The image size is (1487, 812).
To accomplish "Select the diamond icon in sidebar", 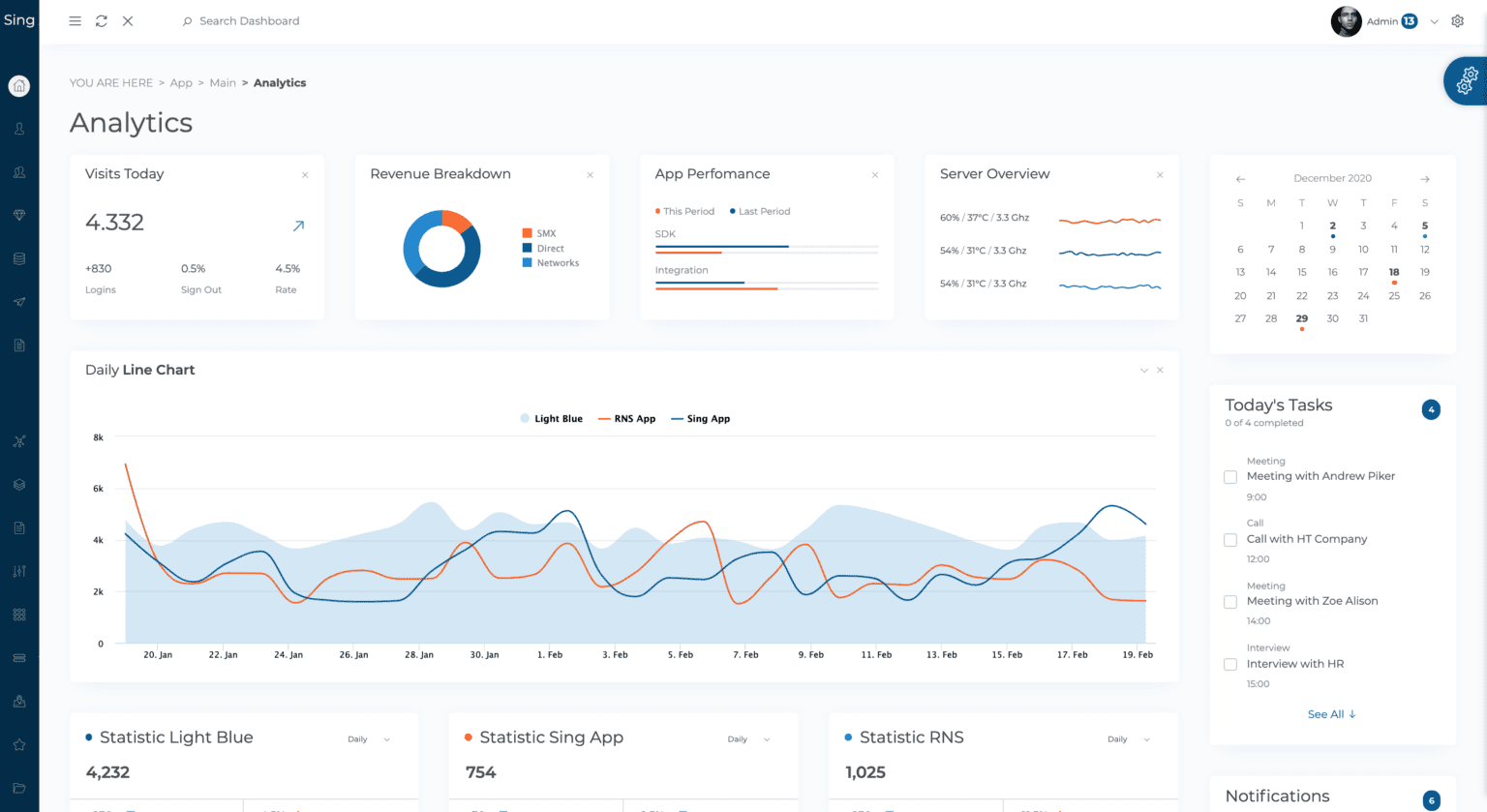I will (x=18, y=215).
